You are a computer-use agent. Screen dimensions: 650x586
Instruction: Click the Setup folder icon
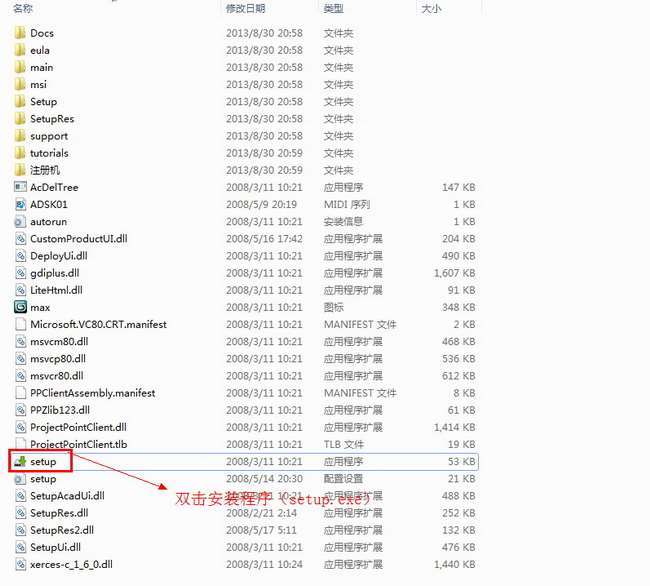pyautogui.click(x=20, y=101)
